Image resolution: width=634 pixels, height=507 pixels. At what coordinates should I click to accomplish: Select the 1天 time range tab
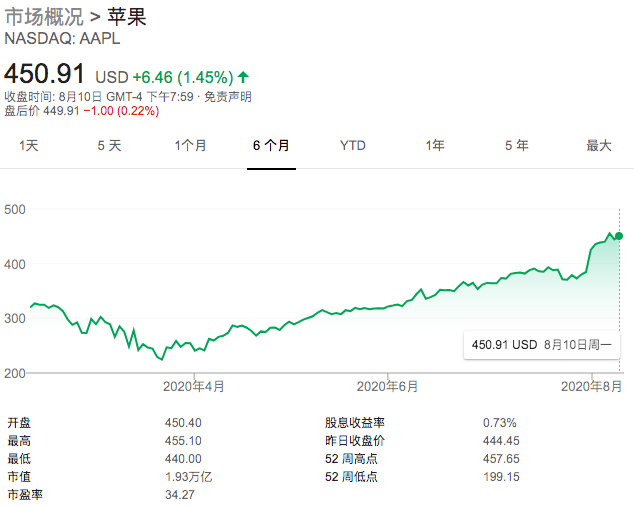pyautogui.click(x=29, y=146)
